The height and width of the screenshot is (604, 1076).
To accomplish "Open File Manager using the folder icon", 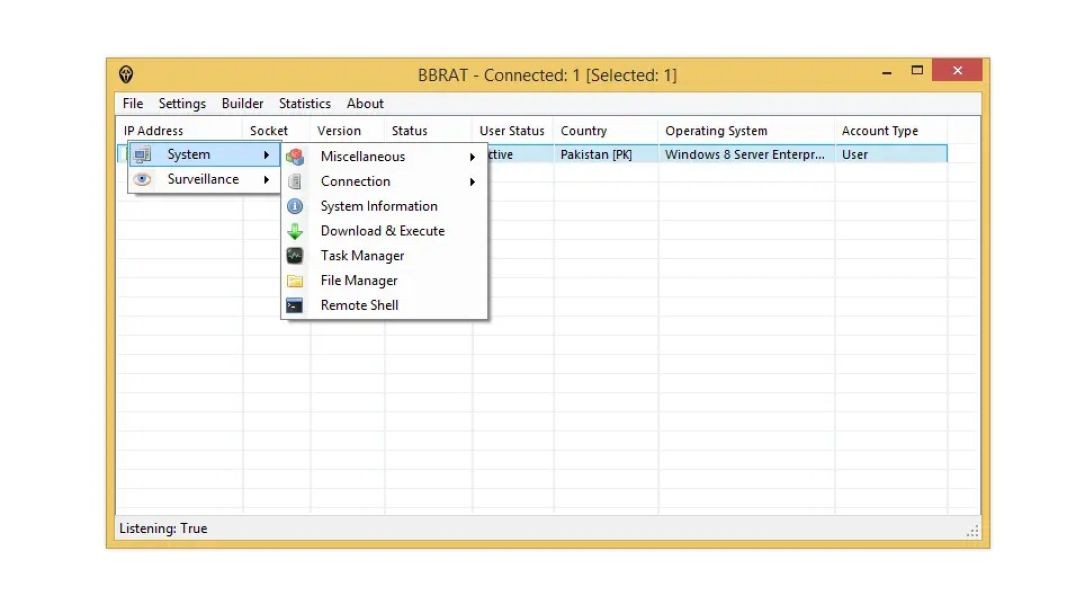I will pyautogui.click(x=296, y=281).
